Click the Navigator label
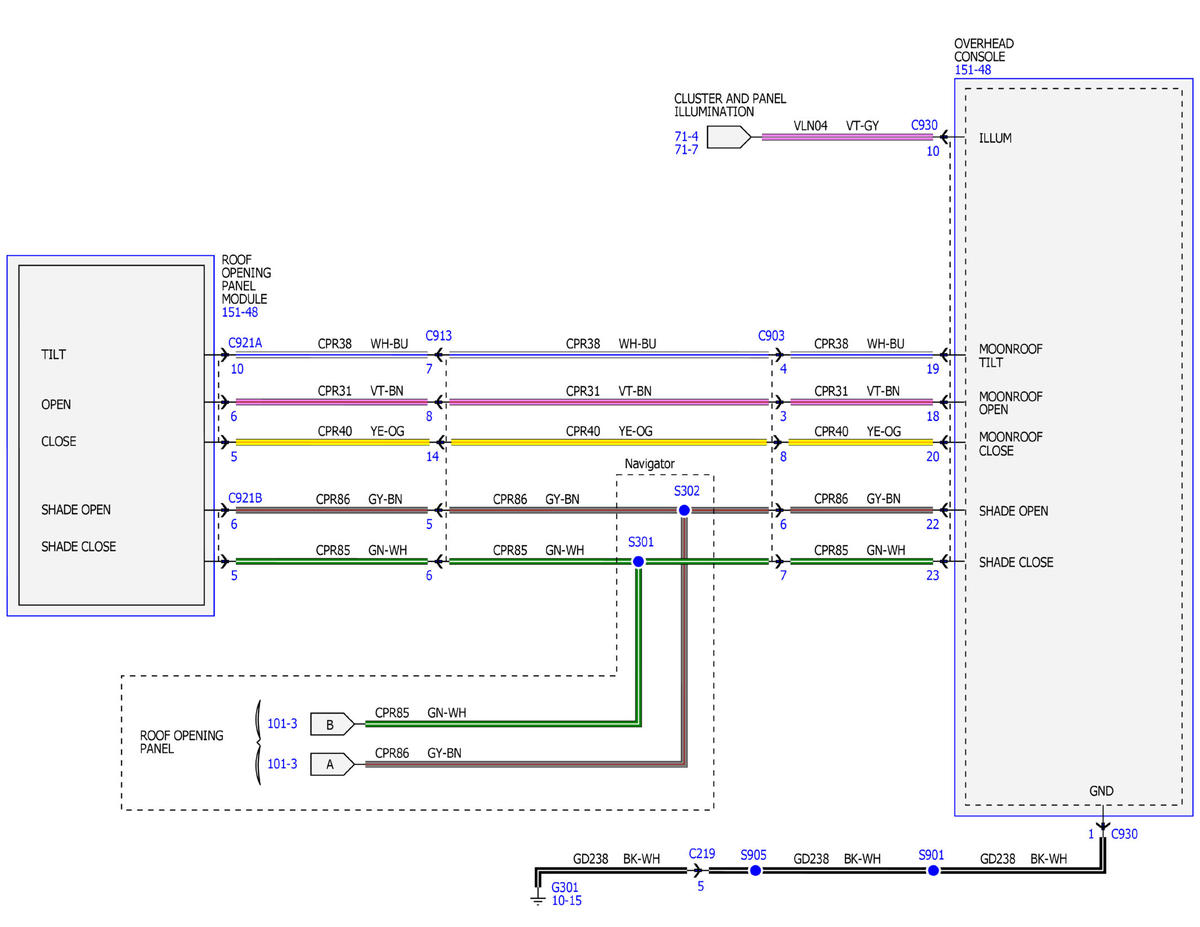The image size is (1200, 927). [650, 464]
